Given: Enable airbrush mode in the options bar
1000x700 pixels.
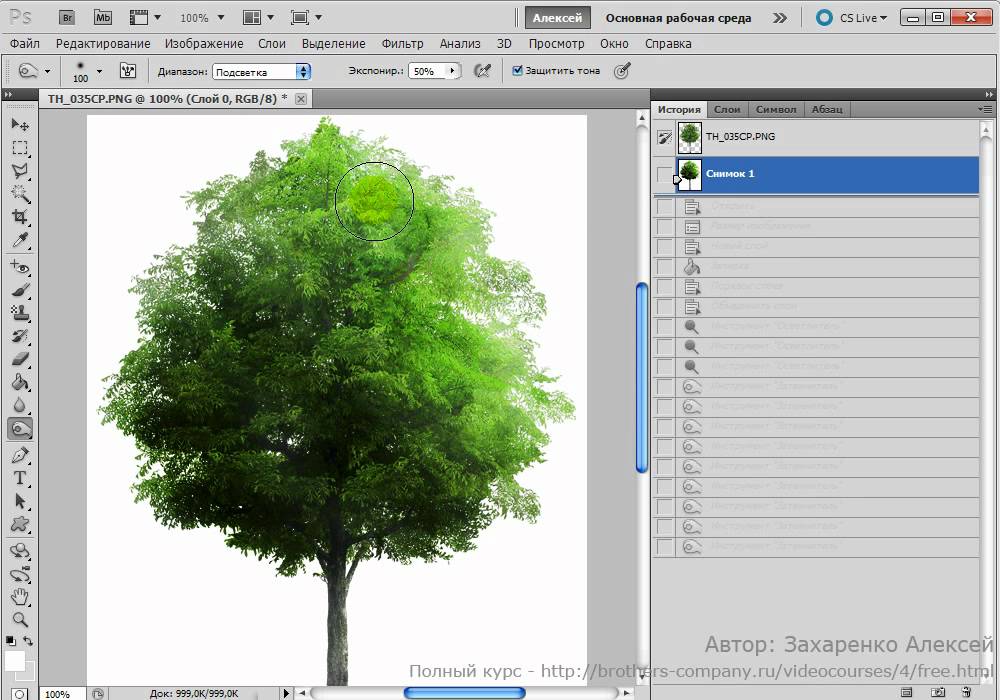Looking at the screenshot, I should pos(482,71).
